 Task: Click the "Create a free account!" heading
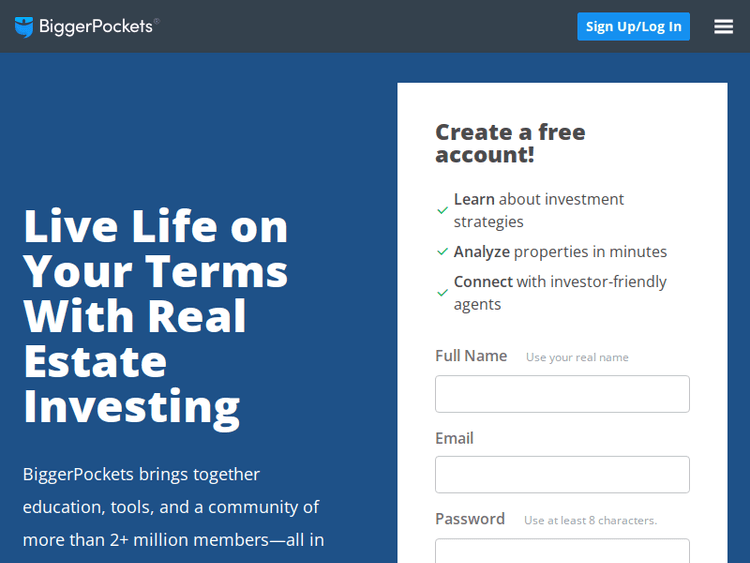click(x=510, y=143)
